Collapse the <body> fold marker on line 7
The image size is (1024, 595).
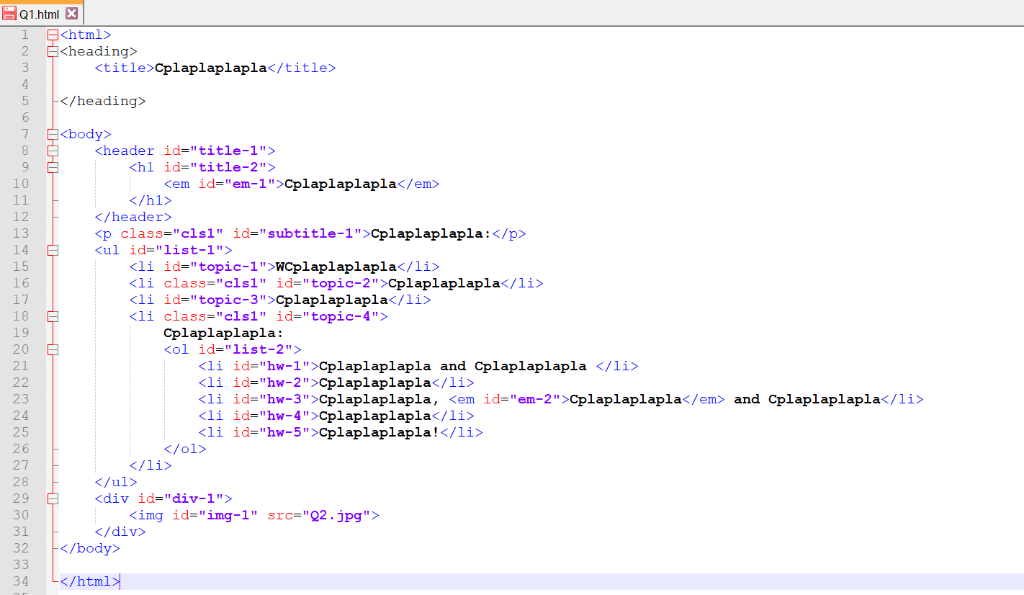coord(52,133)
